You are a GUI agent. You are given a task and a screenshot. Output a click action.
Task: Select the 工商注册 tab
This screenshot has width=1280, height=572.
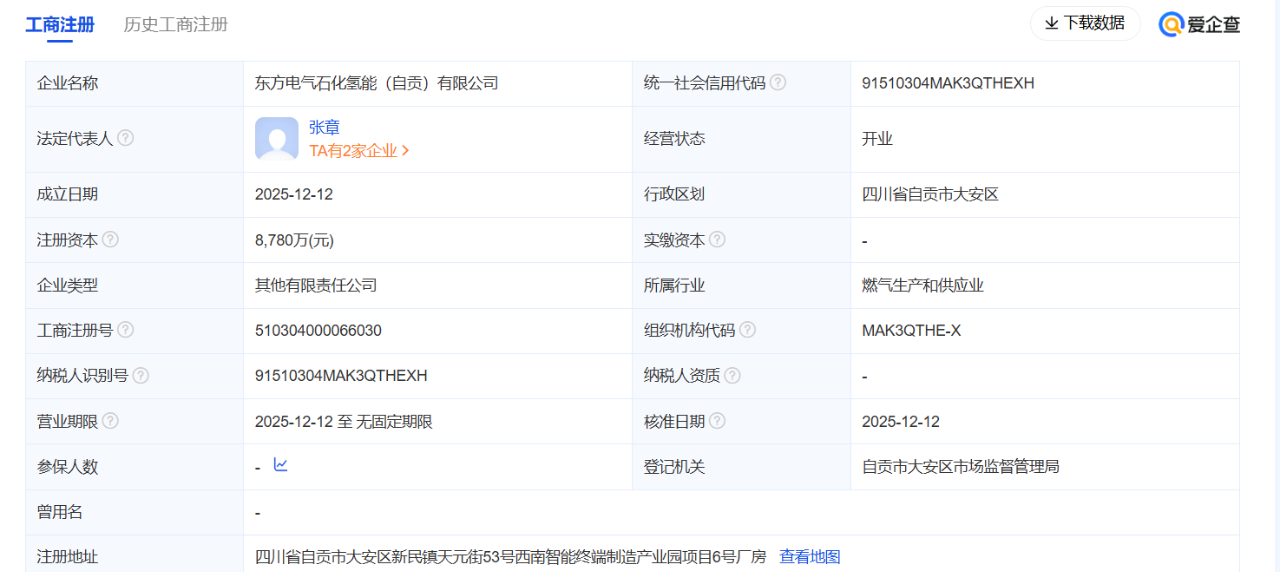tap(60, 24)
